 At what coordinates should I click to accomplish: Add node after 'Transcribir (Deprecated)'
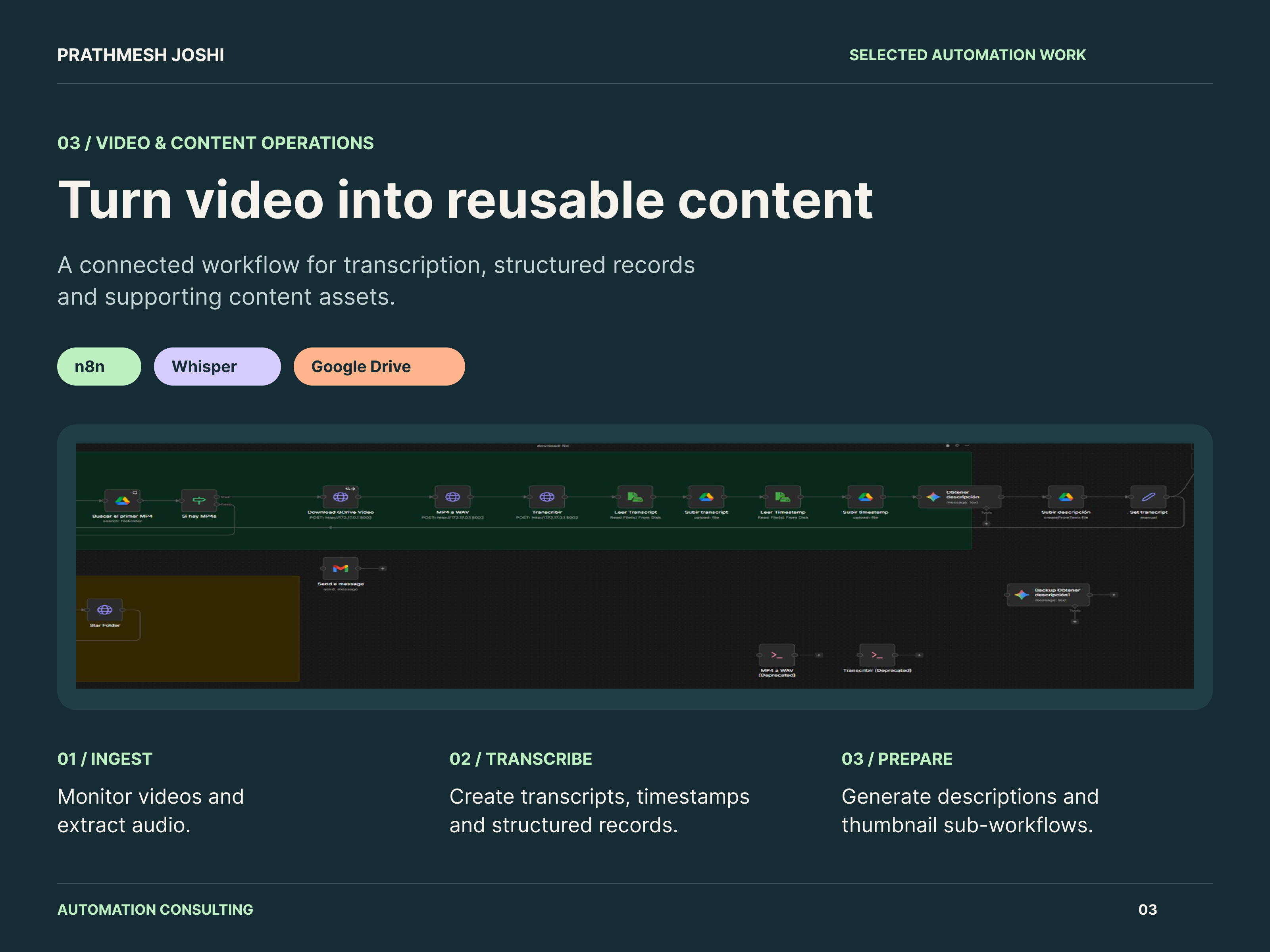point(919,655)
